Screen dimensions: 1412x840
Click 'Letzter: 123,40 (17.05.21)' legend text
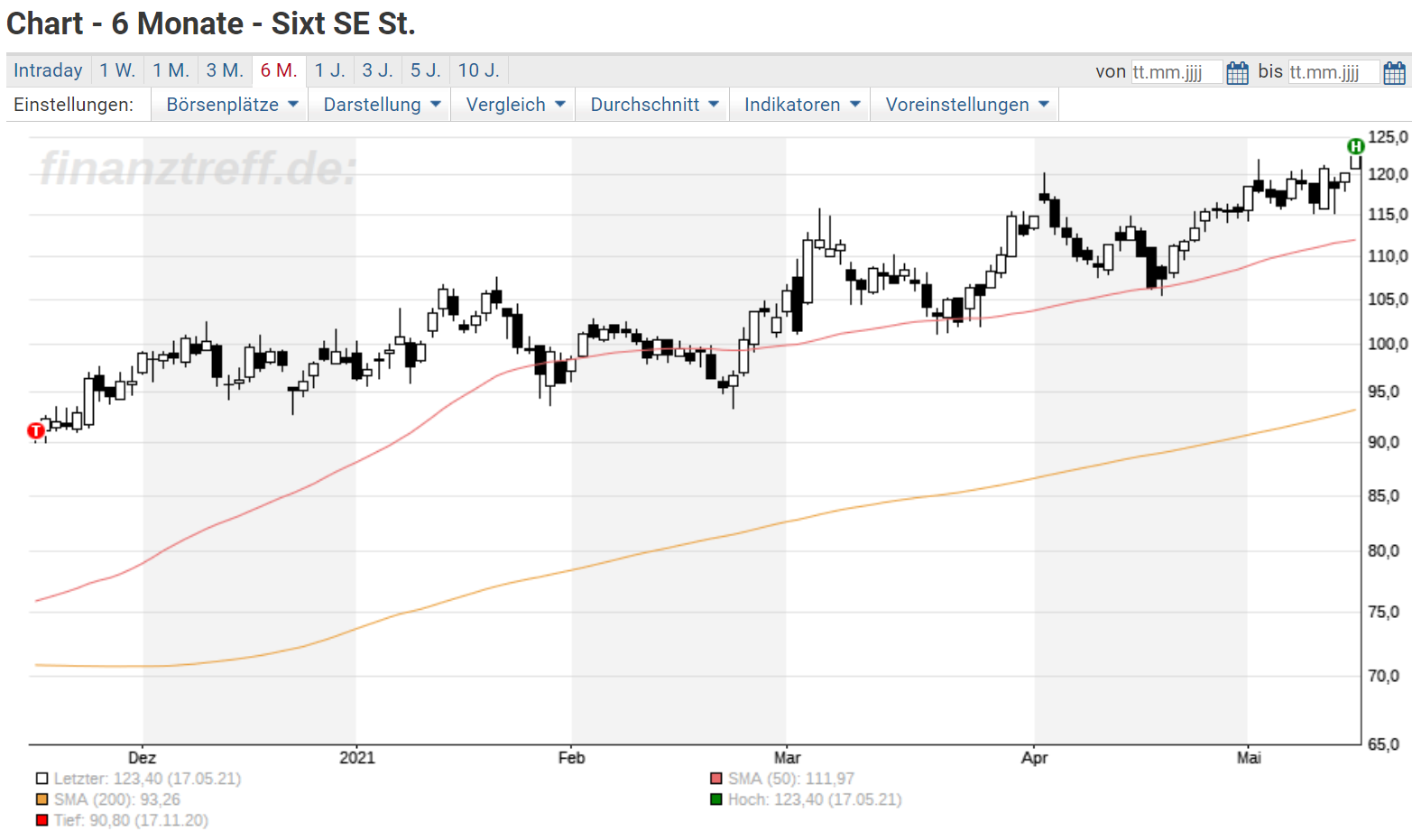pos(147,779)
